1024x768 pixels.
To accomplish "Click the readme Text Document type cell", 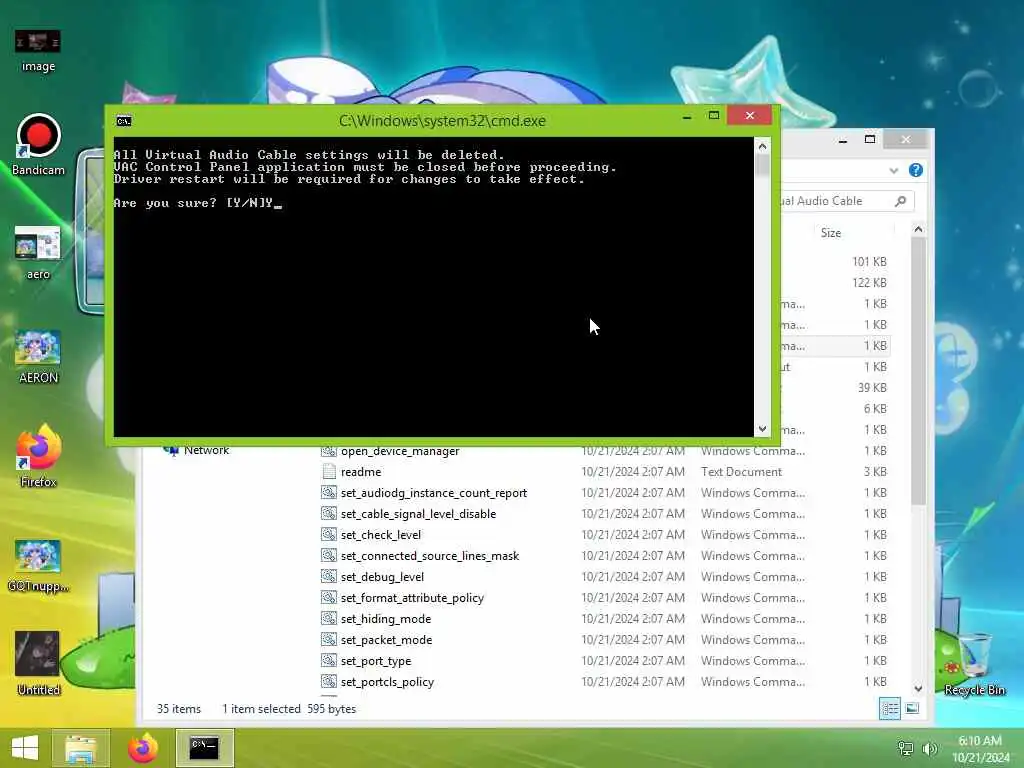I will [741, 472].
